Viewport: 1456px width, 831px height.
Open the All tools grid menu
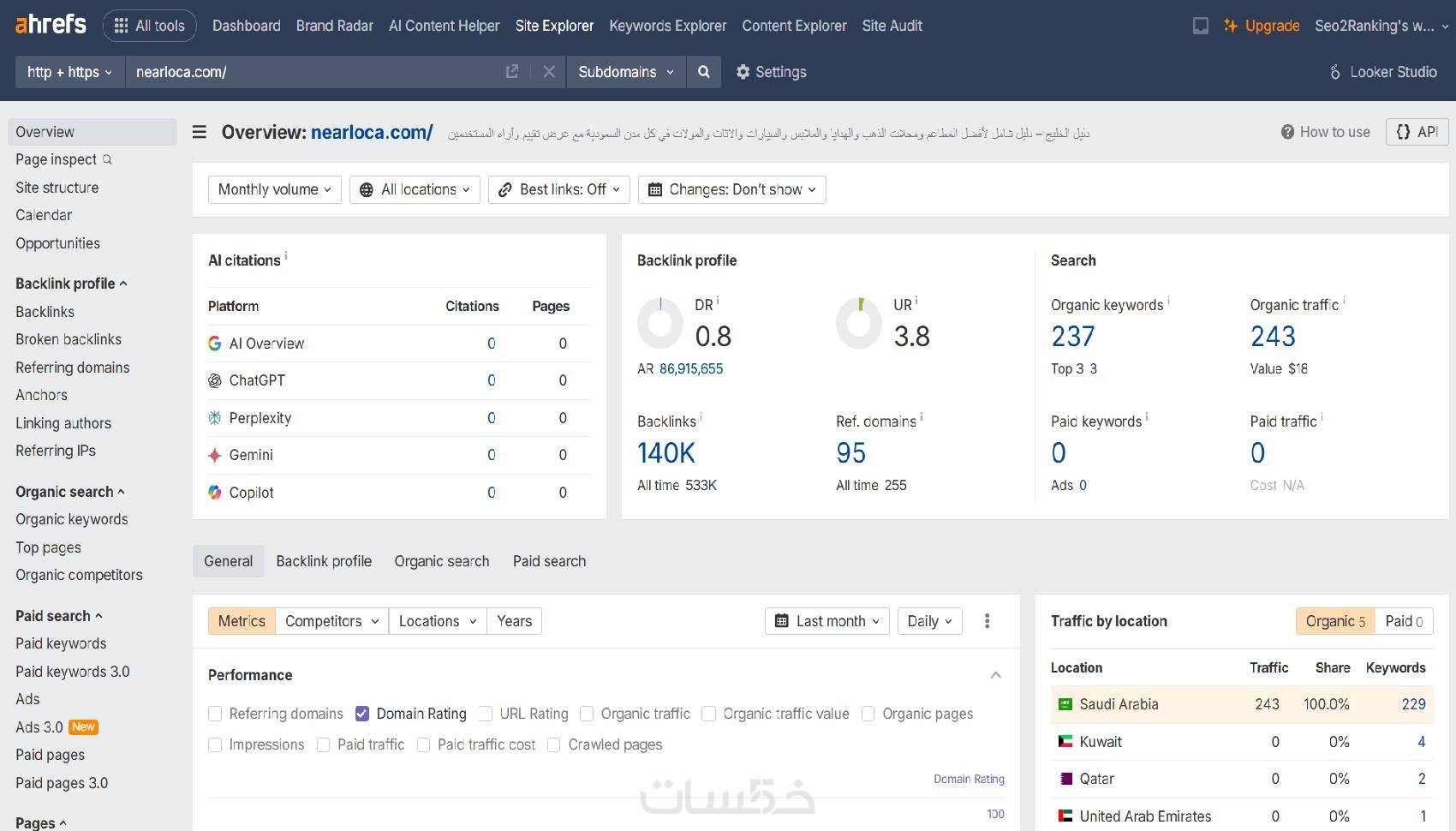pos(150,26)
